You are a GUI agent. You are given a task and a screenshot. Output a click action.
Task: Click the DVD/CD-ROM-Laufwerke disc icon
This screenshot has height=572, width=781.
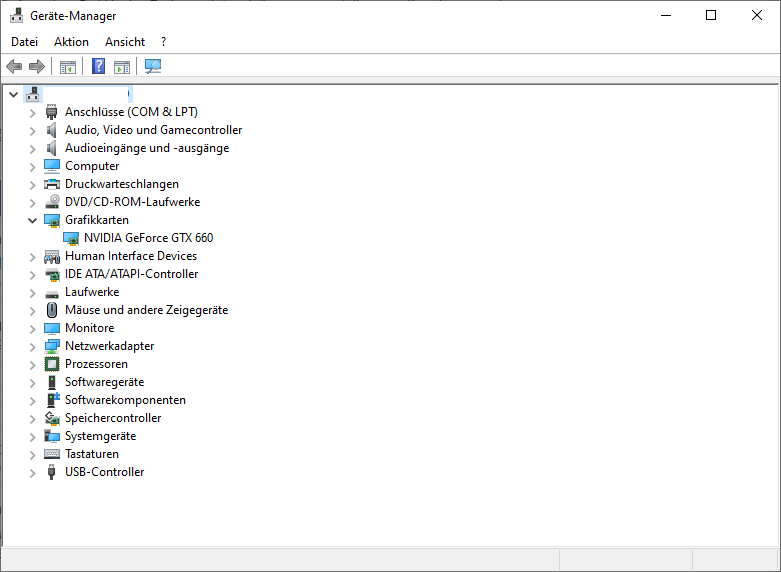coord(52,202)
